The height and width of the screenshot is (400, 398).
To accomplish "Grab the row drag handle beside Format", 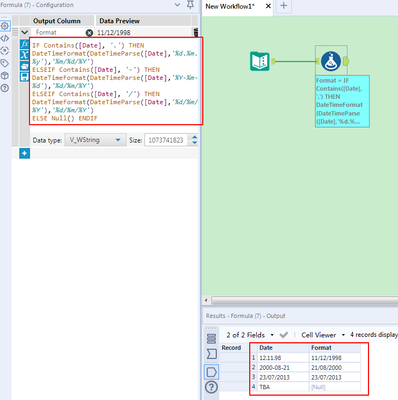I will pos(15,32).
